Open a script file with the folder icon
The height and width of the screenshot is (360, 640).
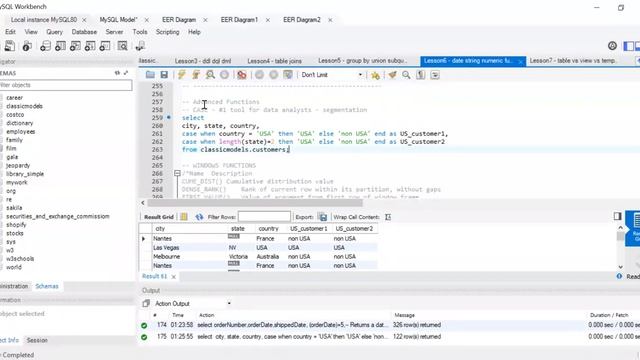(x=150, y=75)
